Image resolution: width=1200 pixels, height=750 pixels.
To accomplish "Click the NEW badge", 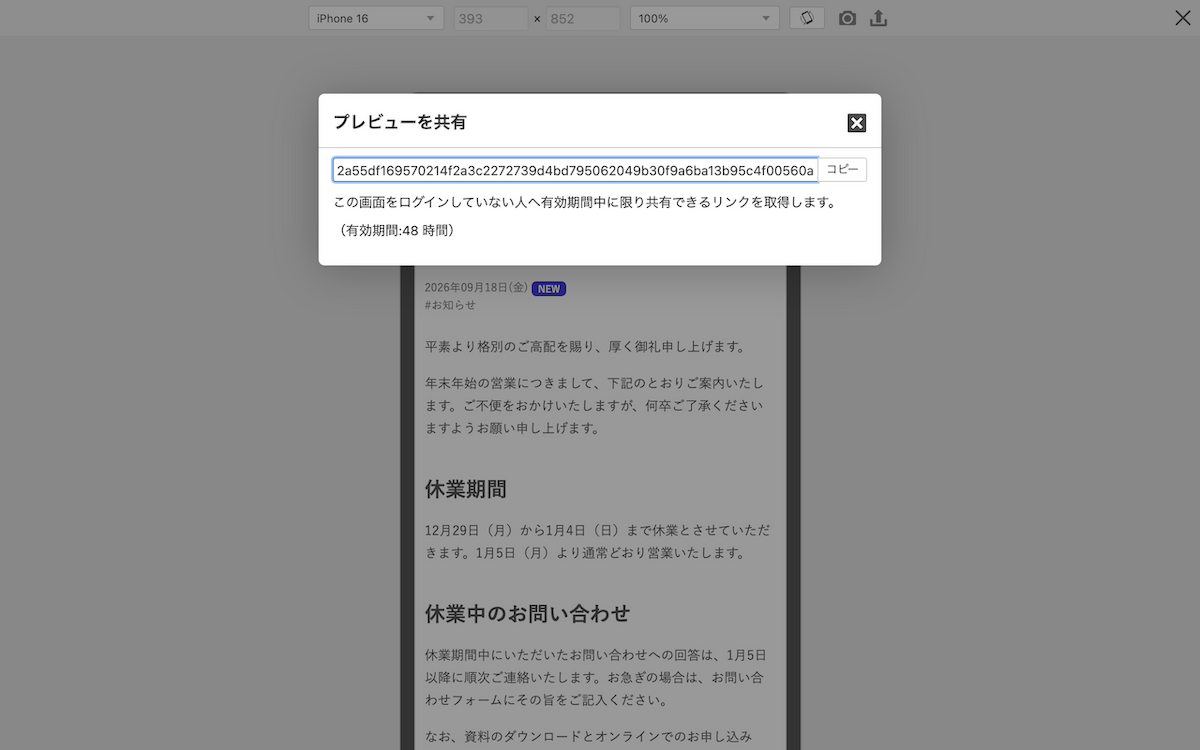I will coord(549,288).
